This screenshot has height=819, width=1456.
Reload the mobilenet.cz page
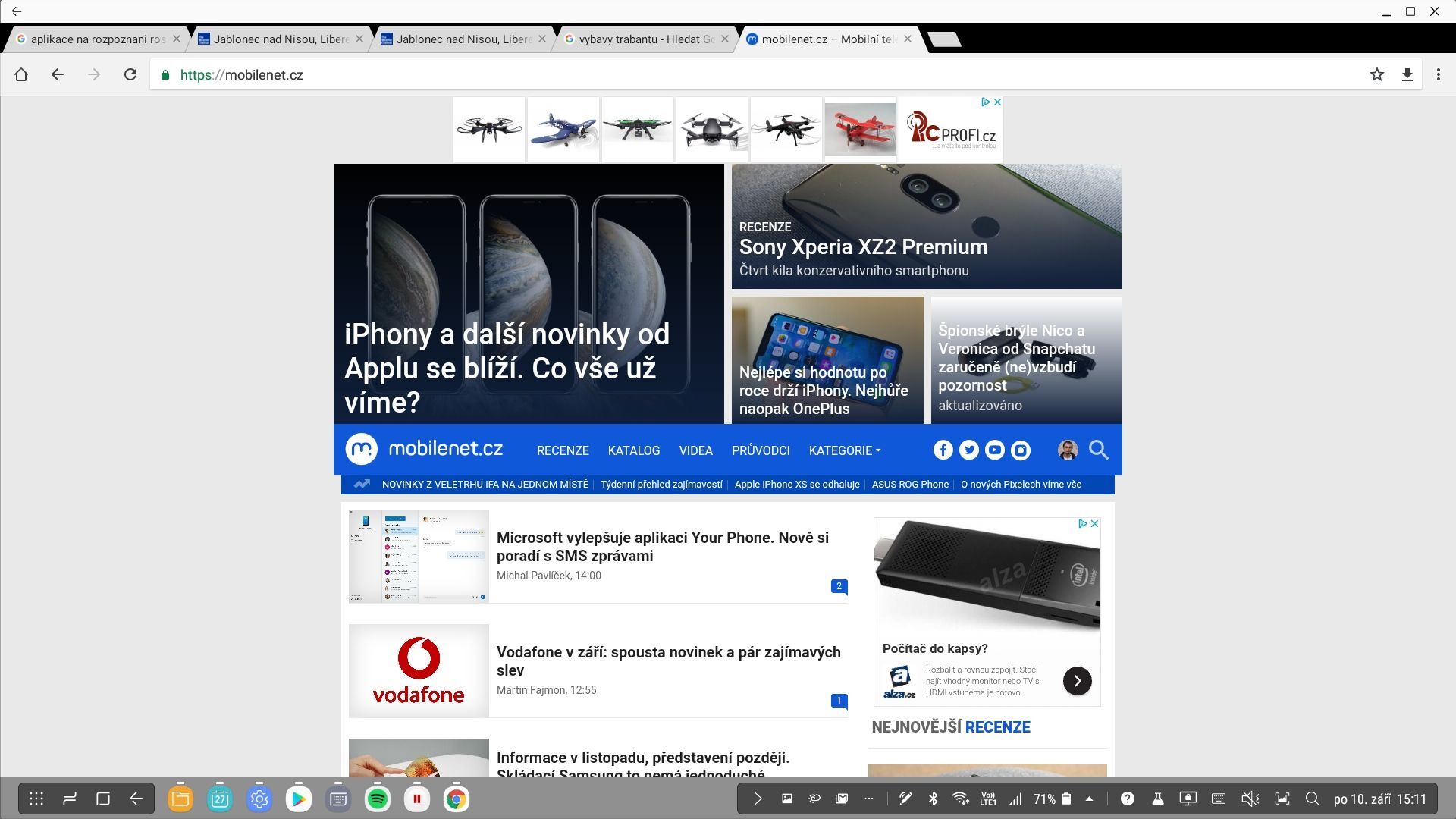tap(130, 74)
